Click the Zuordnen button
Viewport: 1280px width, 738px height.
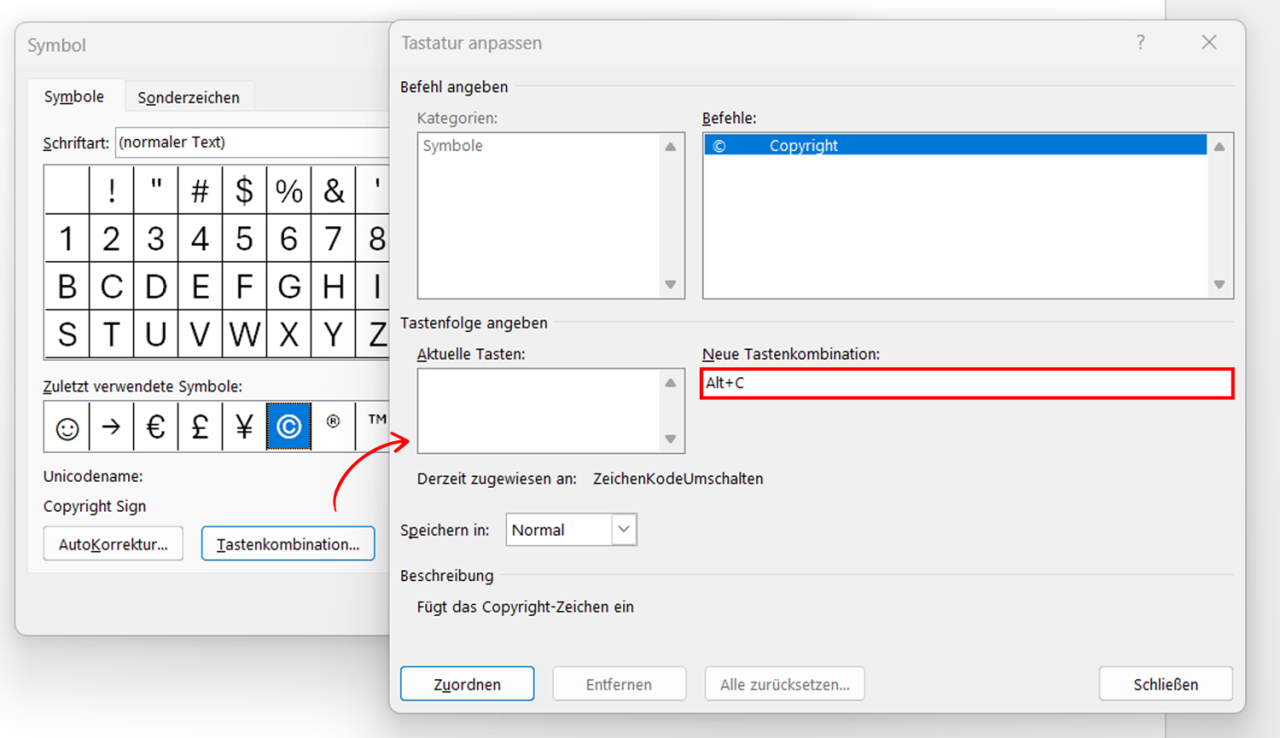[467, 683]
